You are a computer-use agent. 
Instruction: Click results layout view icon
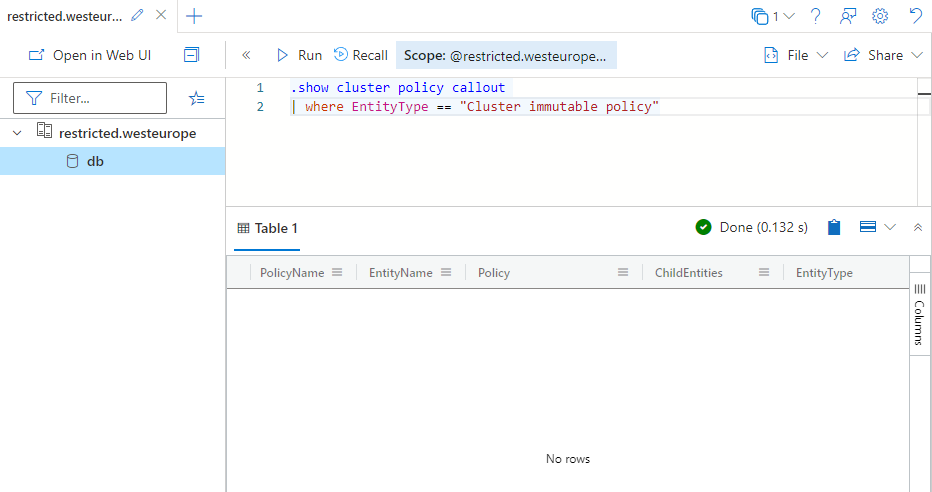point(868,227)
